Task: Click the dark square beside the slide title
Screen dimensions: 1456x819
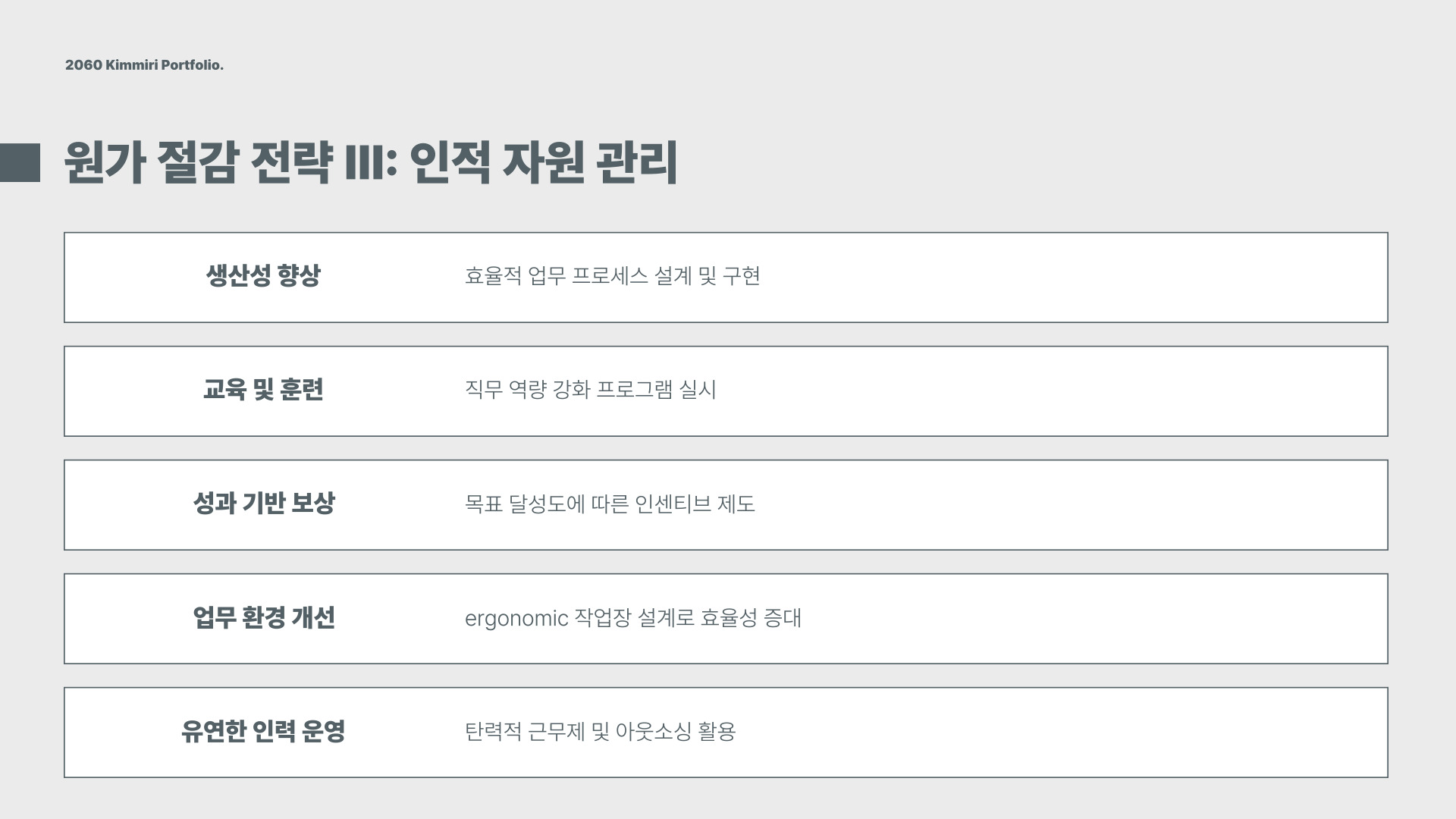Action: [x=20, y=162]
